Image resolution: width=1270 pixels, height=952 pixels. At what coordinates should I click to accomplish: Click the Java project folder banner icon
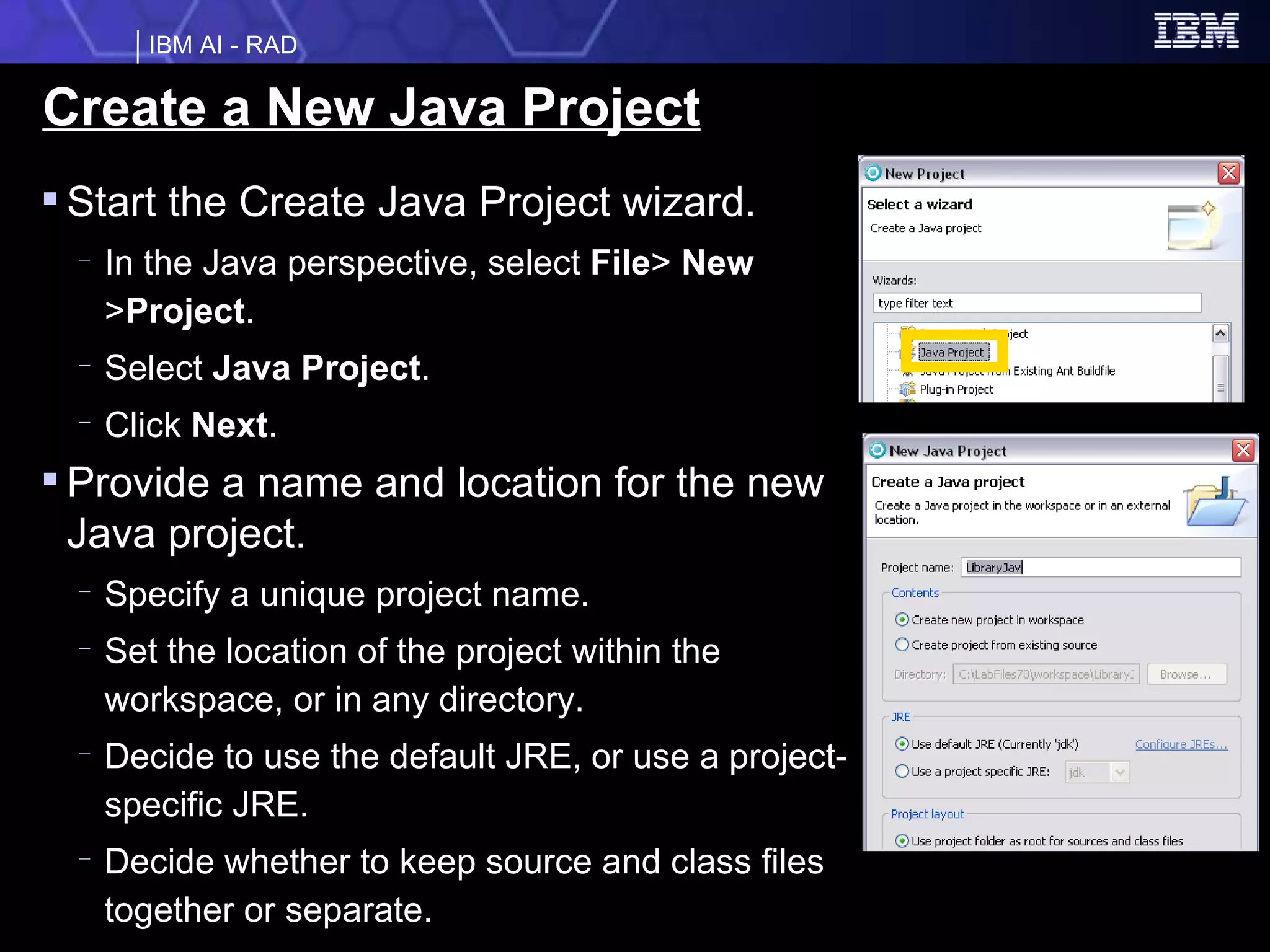click(1215, 501)
